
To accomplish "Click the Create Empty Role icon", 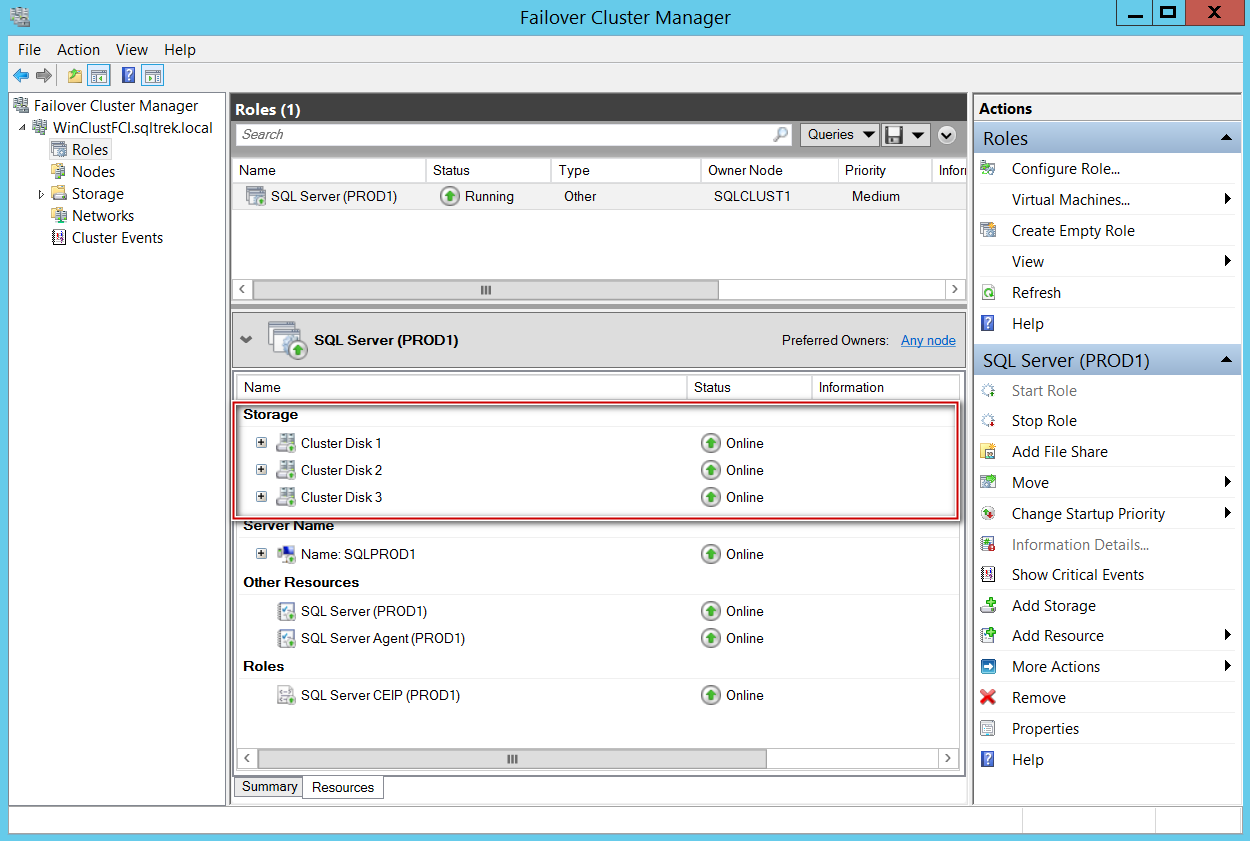I will point(988,230).
